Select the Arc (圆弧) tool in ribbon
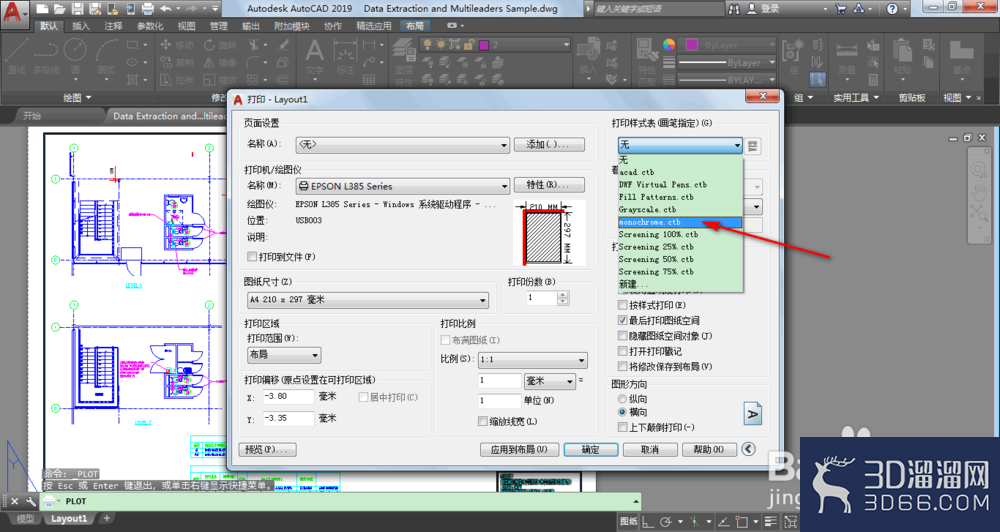The image size is (1000, 532). tap(106, 57)
